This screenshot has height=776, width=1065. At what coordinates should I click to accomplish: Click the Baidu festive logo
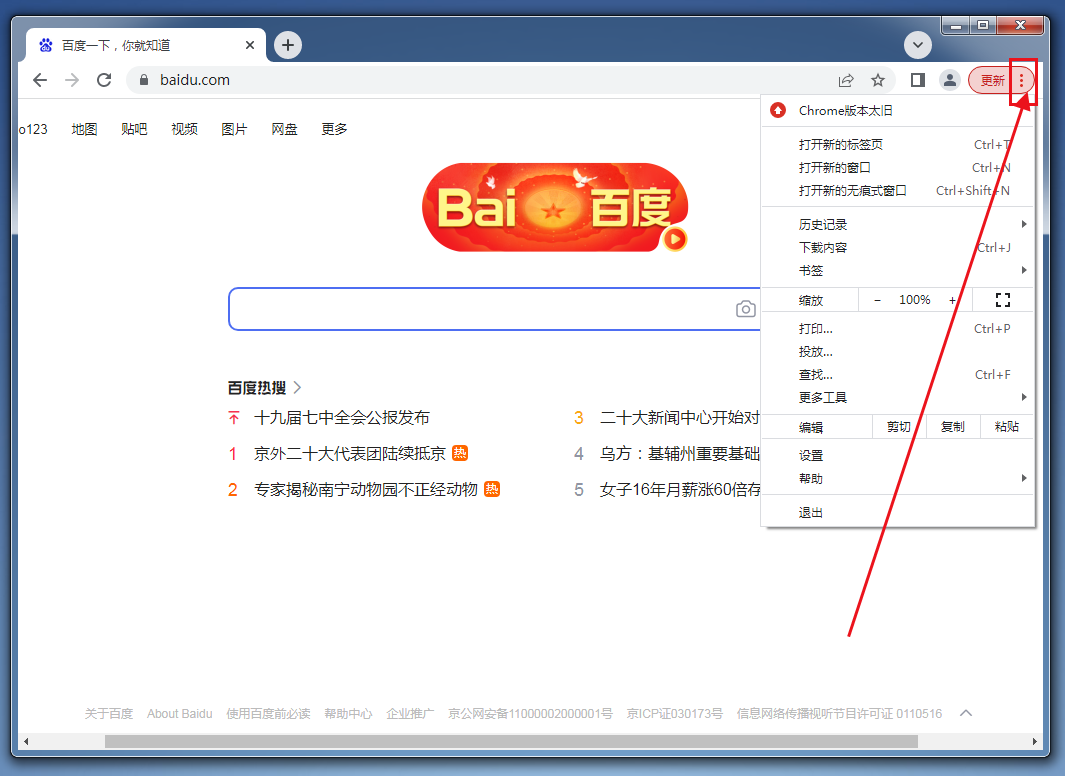(554, 207)
